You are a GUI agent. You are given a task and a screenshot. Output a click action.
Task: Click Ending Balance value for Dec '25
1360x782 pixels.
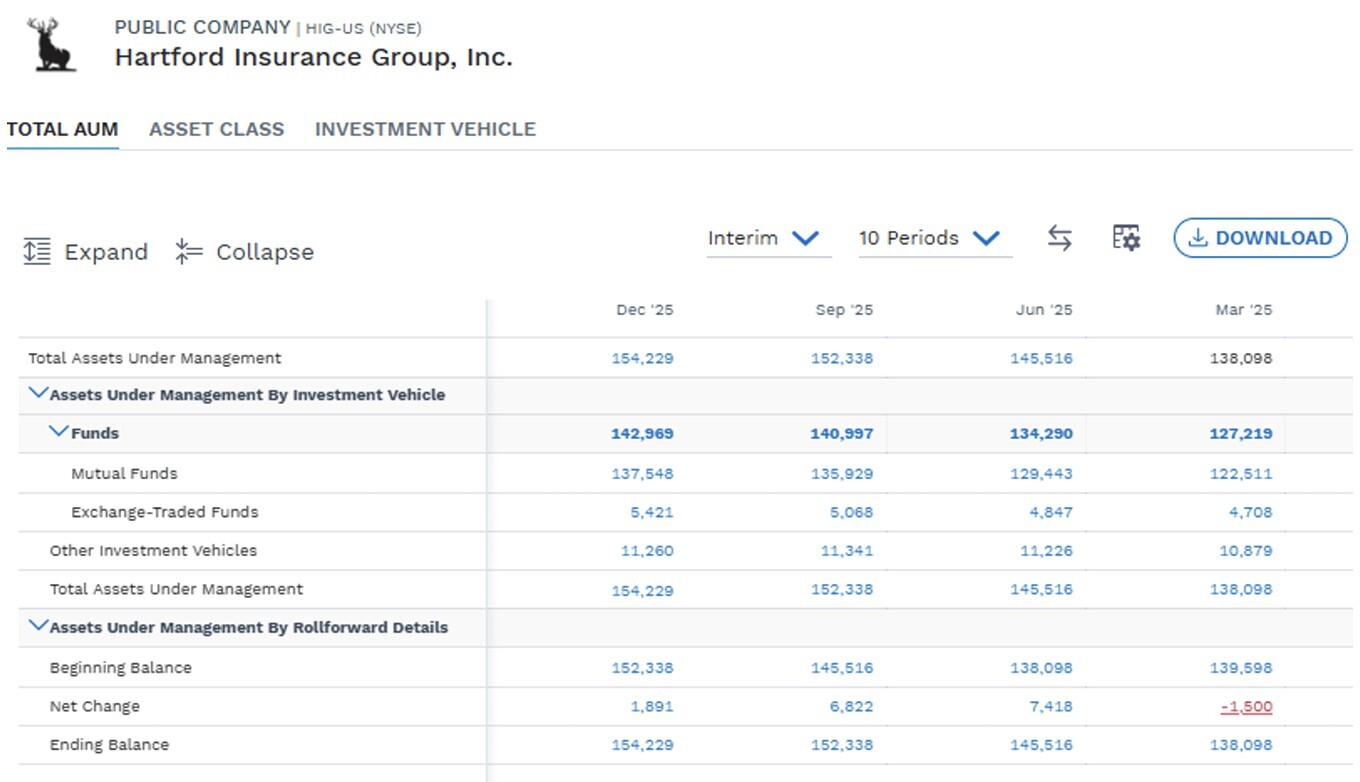point(642,746)
